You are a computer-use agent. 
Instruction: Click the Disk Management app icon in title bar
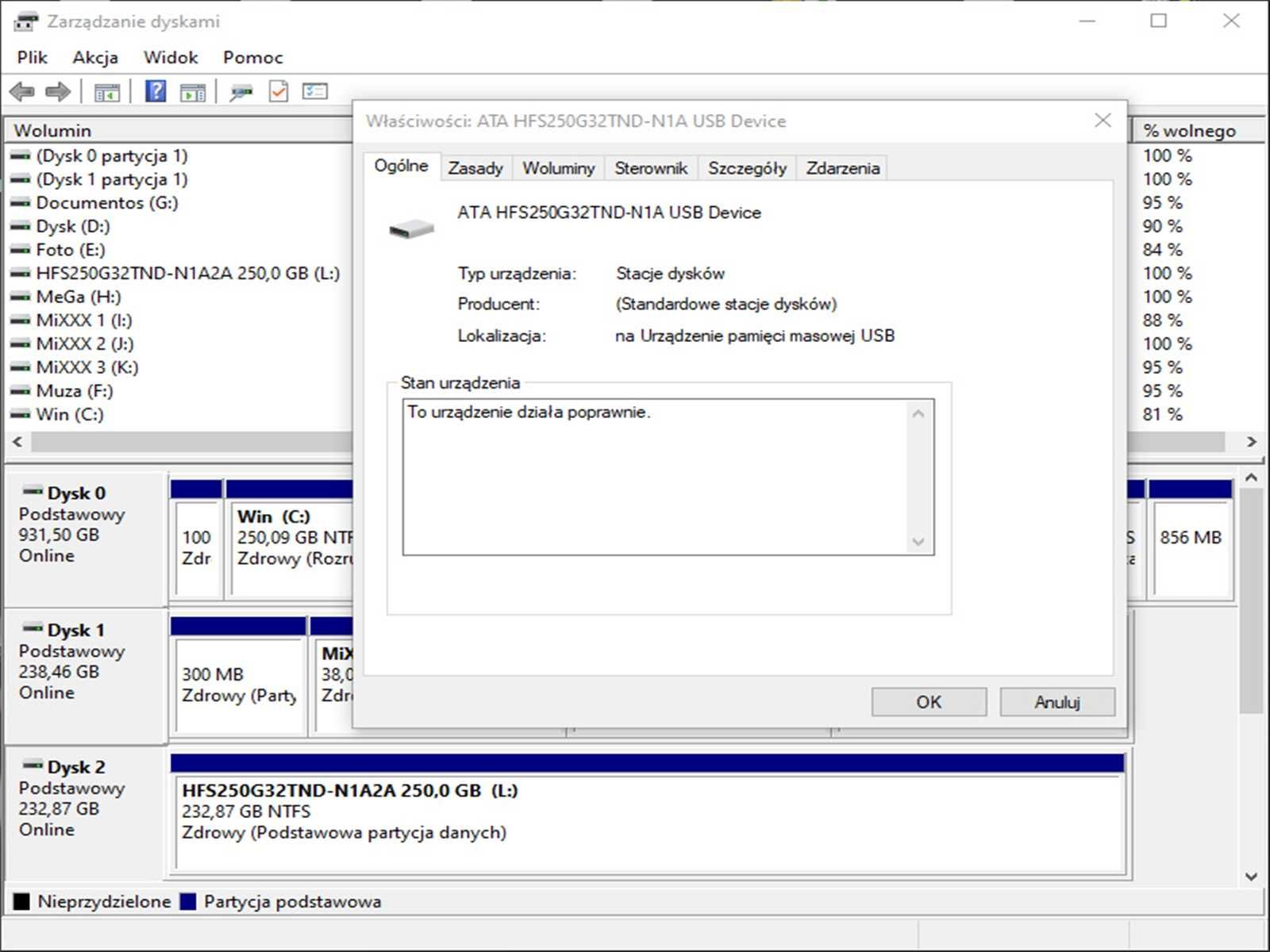pyautogui.click(x=25, y=21)
